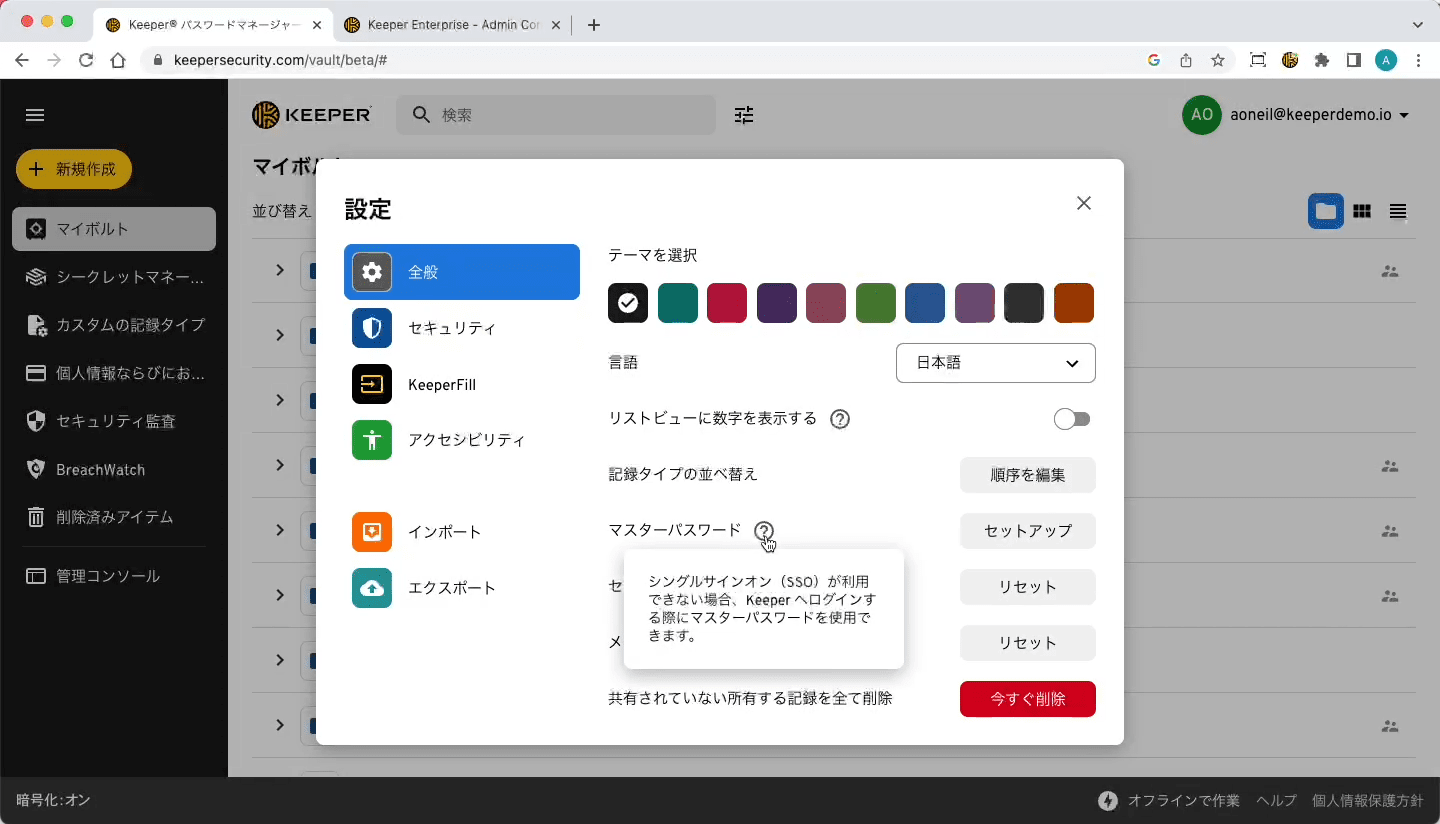
Task: Expand the first folder chevron in vault list
Action: [280, 270]
